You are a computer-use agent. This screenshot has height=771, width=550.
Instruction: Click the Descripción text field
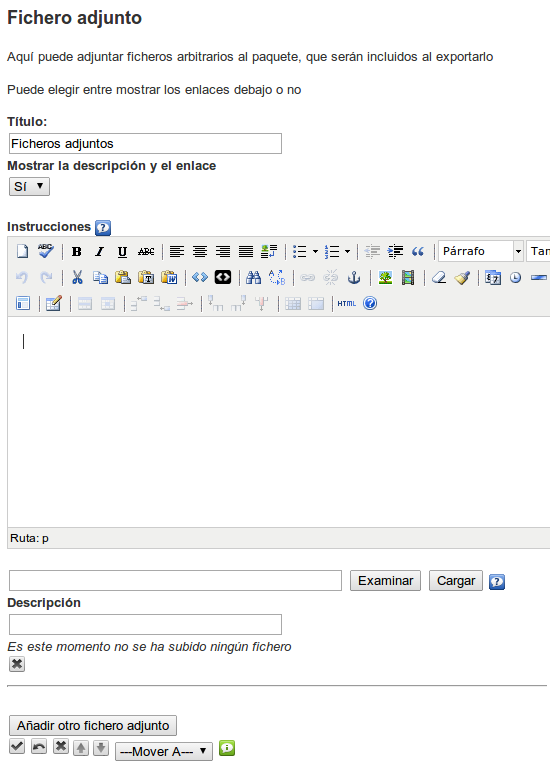145,624
